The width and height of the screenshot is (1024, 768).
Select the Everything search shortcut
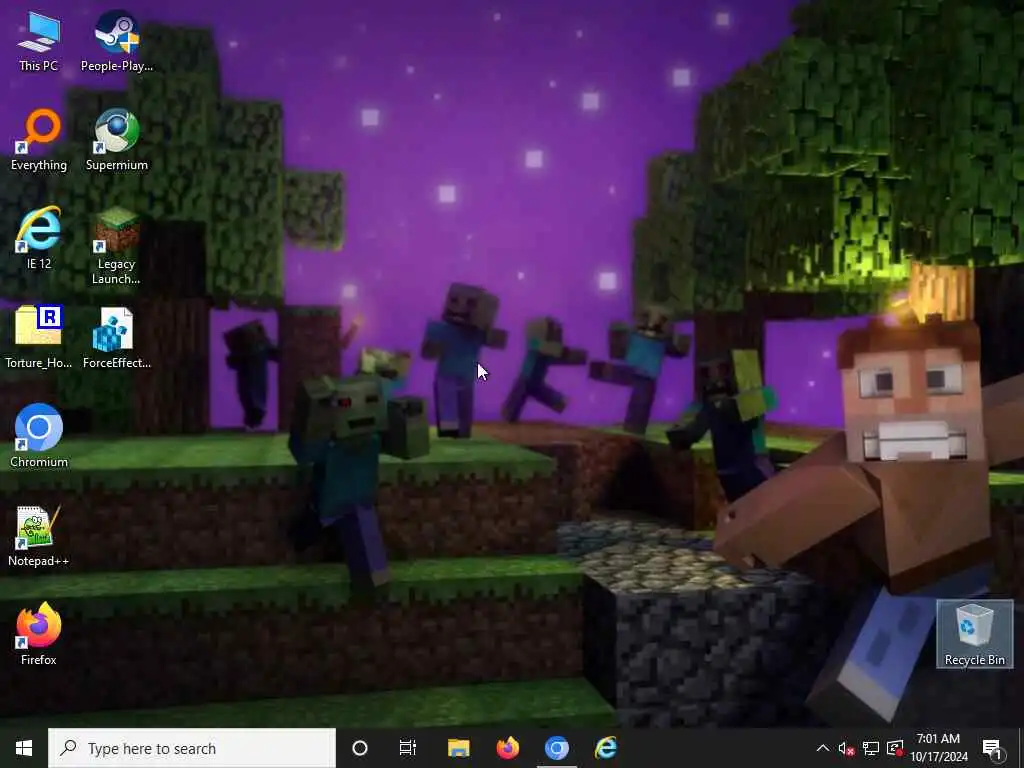39,140
